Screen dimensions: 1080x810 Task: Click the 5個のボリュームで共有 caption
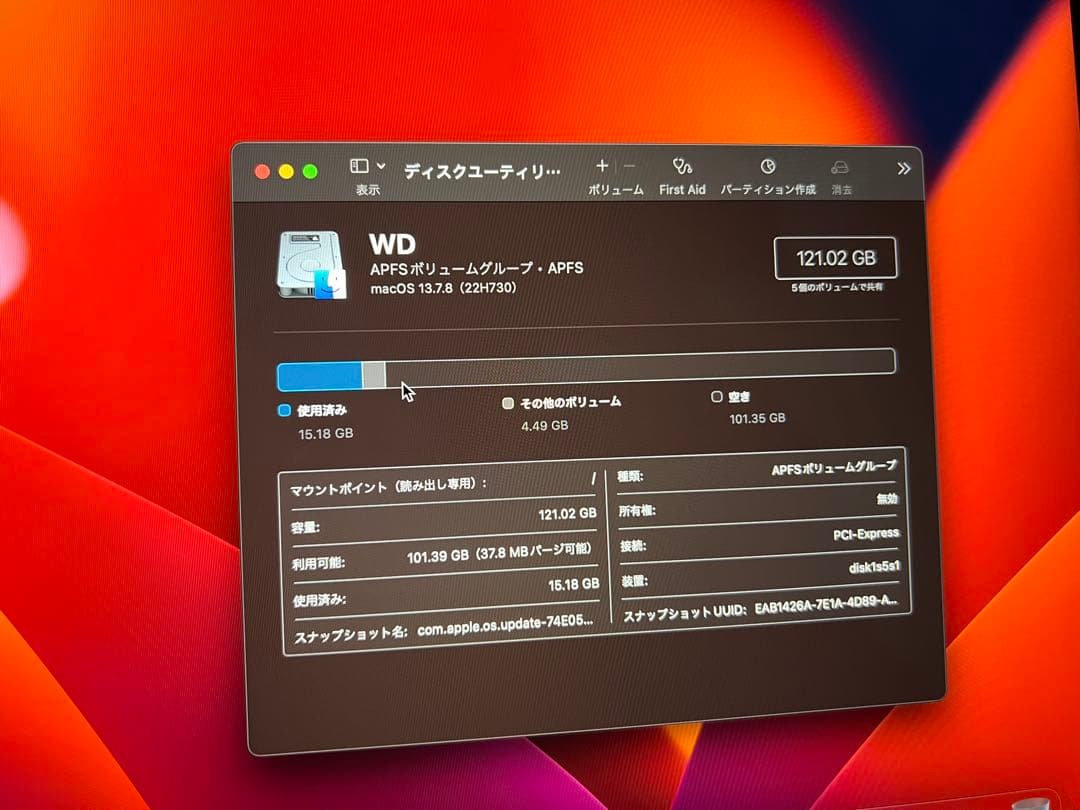[836, 287]
